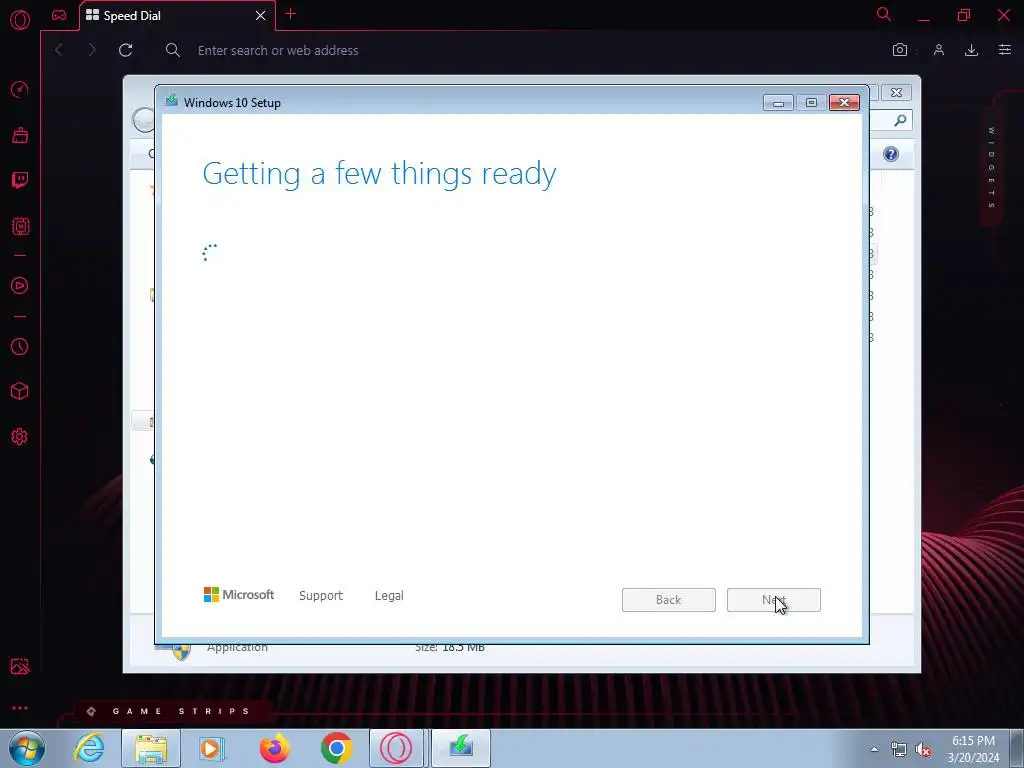Open History clock icon in sidebar
This screenshot has width=1024, height=768.
pyautogui.click(x=20, y=346)
